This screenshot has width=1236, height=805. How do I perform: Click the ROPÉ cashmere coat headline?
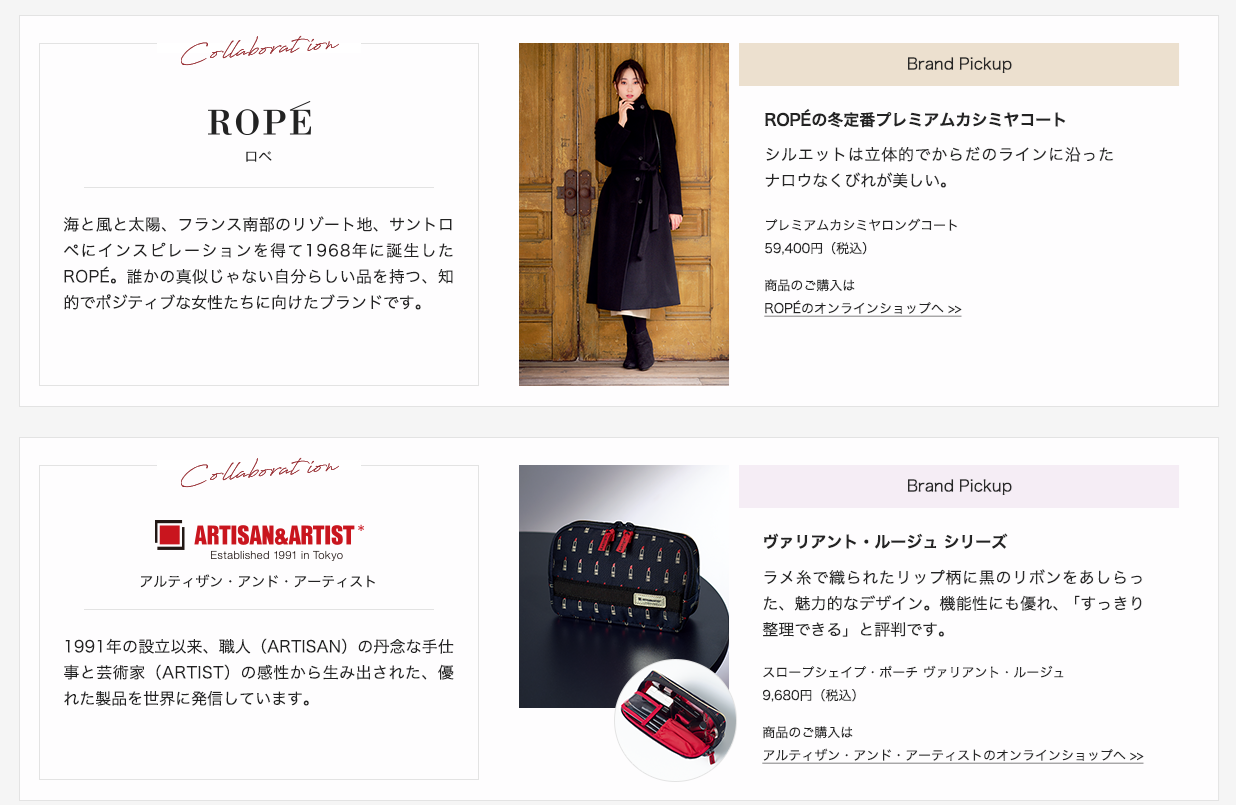[915, 120]
